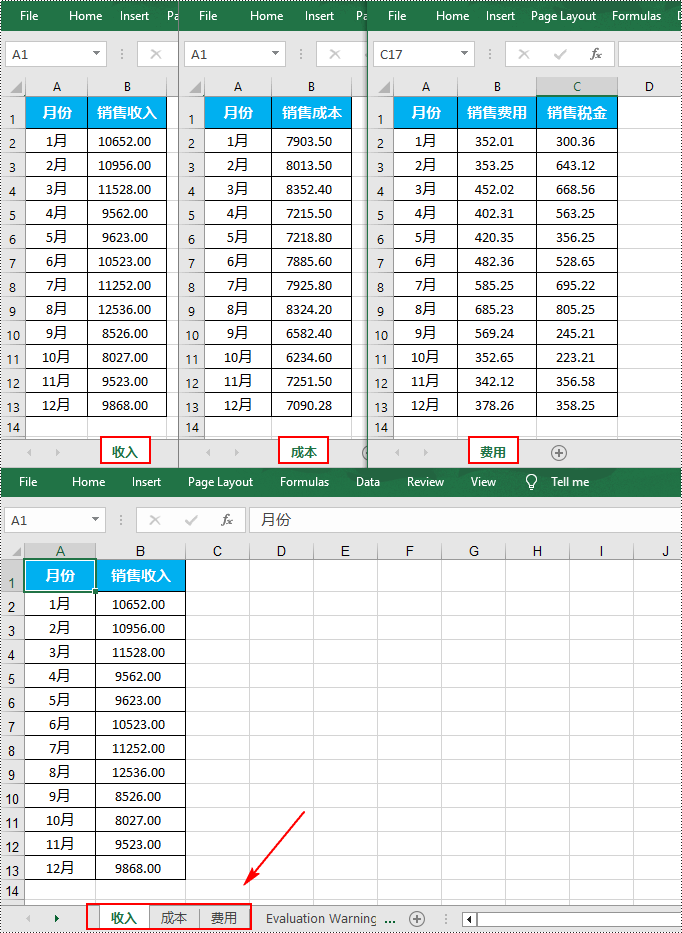Select the 收入 sheet tab in the top-left window

tap(125, 452)
